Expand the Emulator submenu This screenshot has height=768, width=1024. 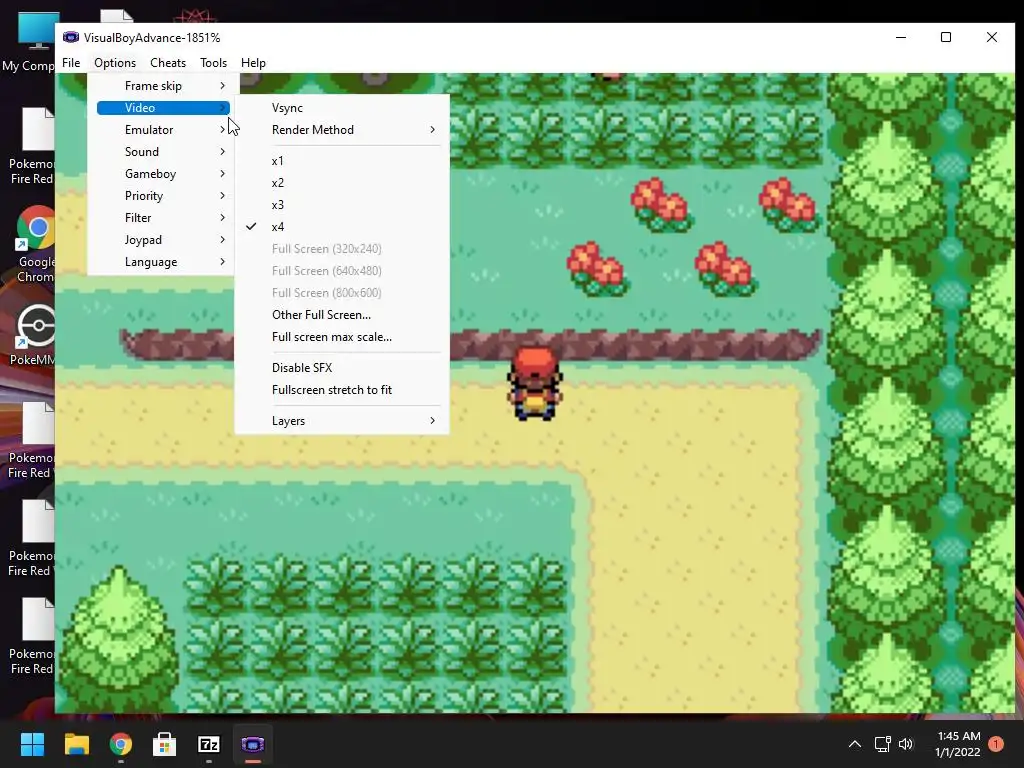pos(163,130)
